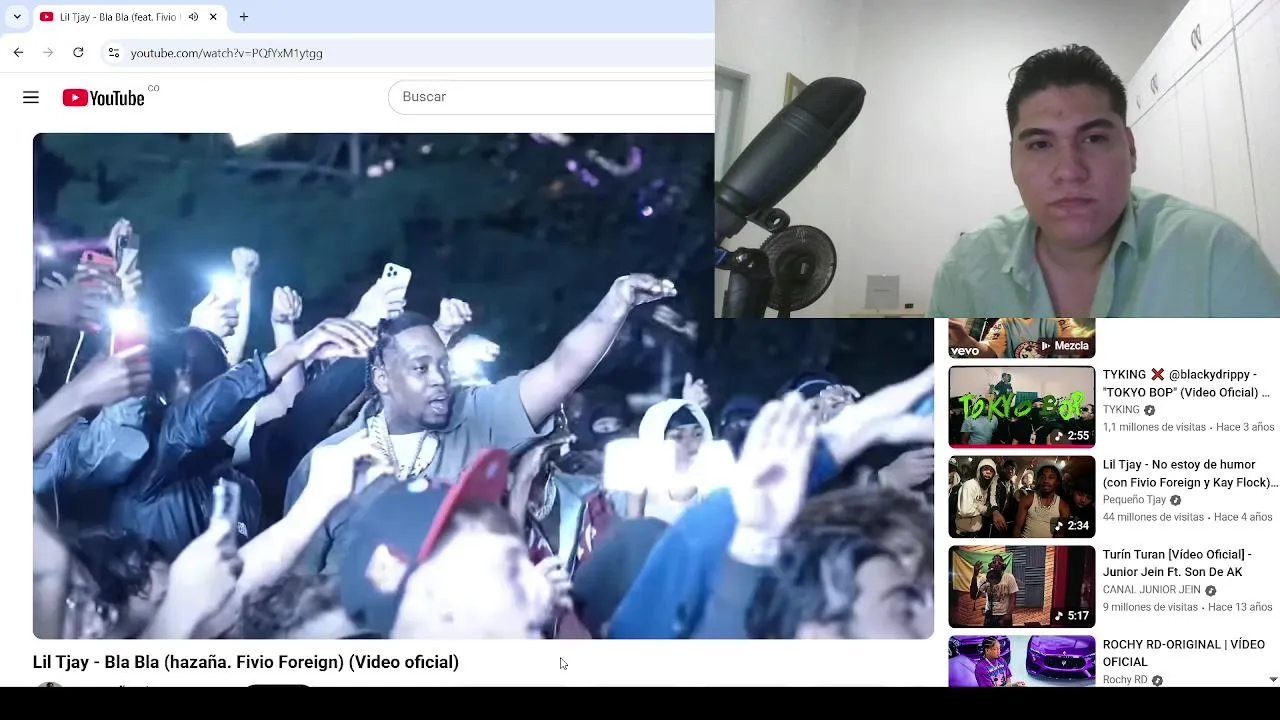Viewport: 1280px width, 720px height.
Task: Click the video title Lil Tjay - Bla Bla
Action: click(x=246, y=662)
